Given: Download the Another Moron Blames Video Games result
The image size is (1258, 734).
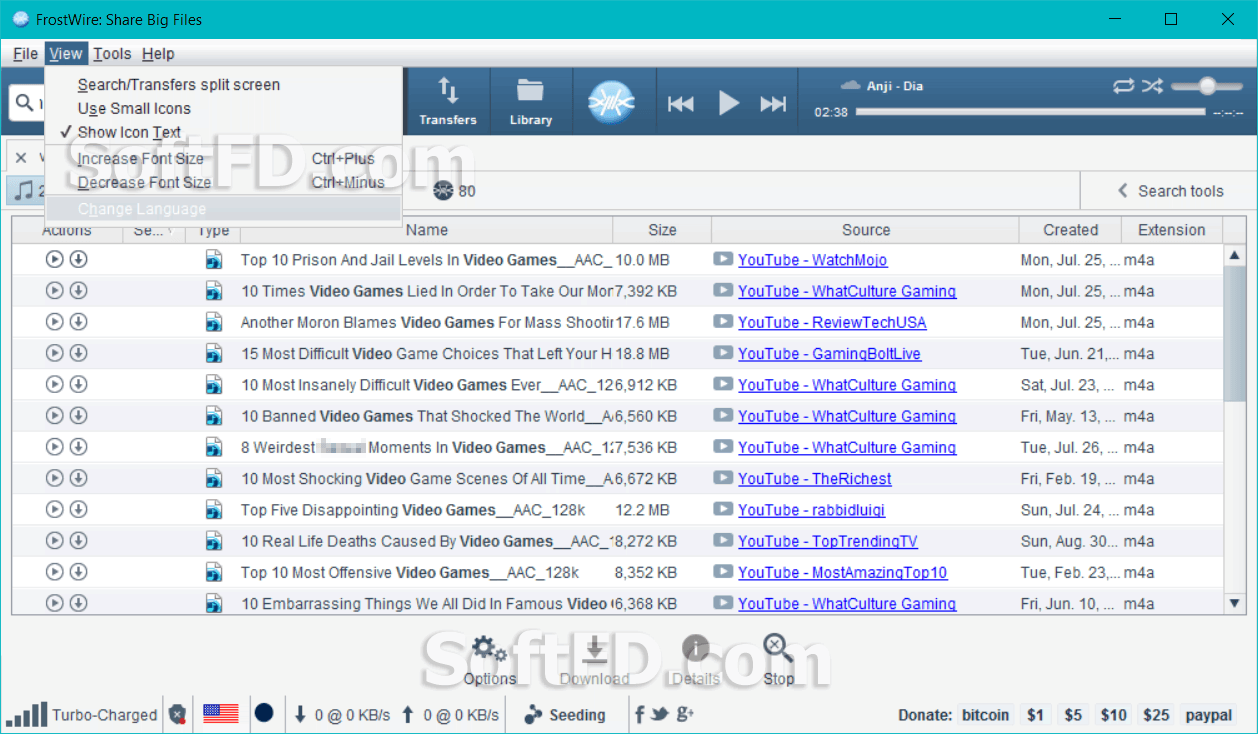Looking at the screenshot, I should tap(78, 322).
